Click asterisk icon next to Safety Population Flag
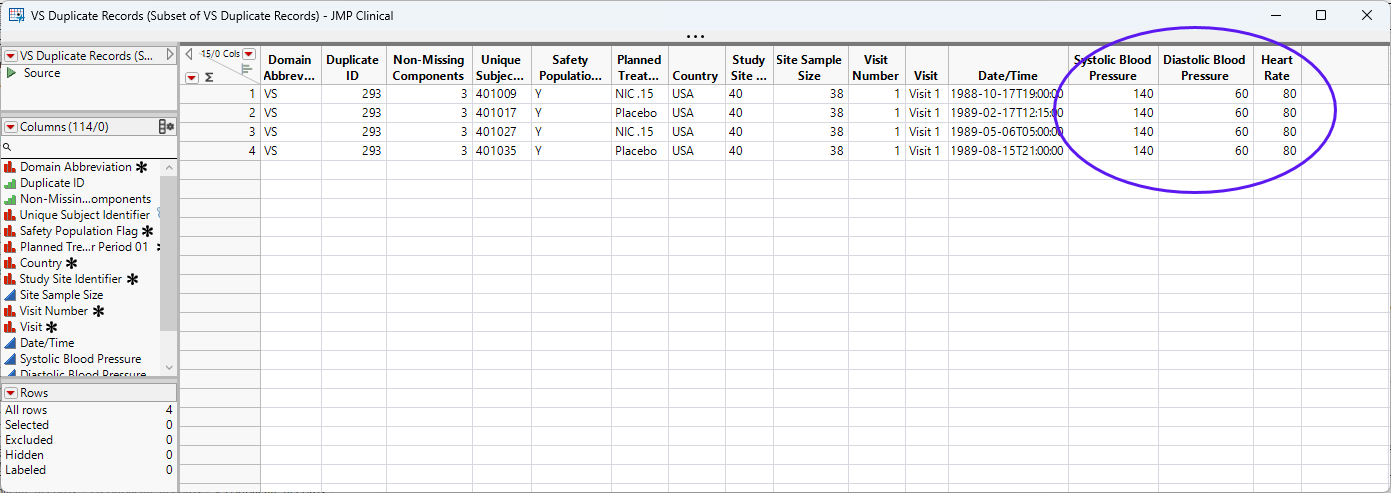 click(147, 231)
